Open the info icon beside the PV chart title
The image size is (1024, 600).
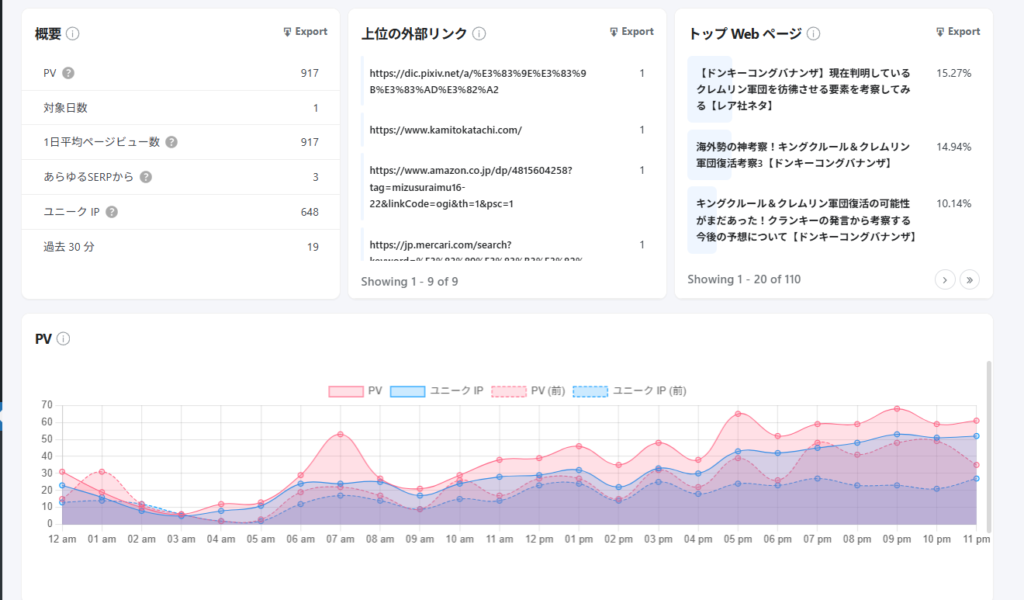coord(63,339)
